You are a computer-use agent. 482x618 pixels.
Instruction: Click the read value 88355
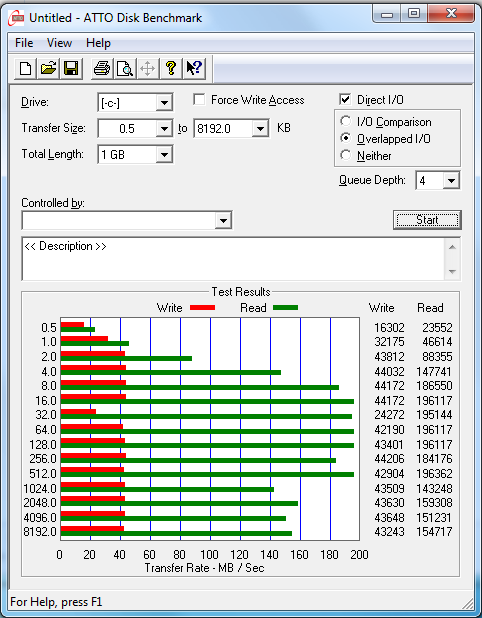437,357
